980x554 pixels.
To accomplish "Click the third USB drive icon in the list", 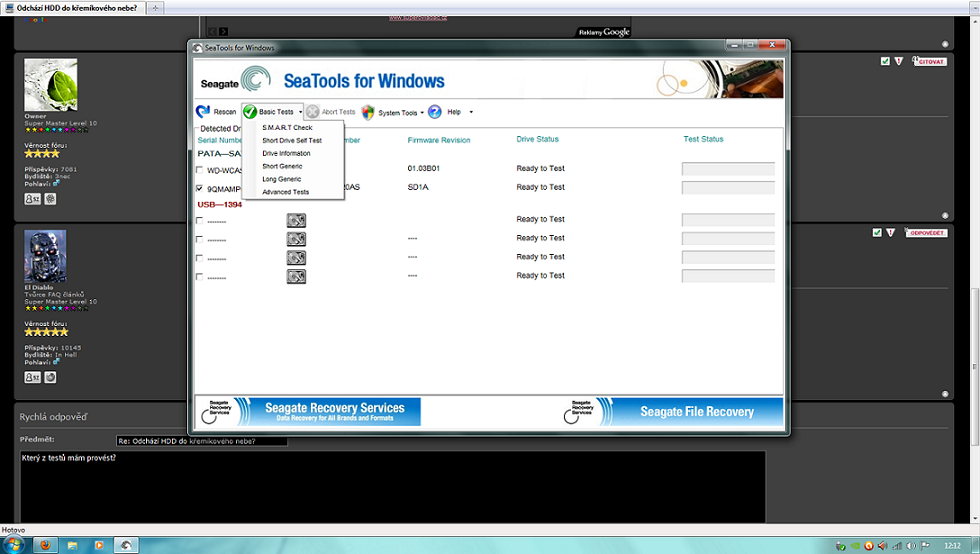I will [296, 258].
